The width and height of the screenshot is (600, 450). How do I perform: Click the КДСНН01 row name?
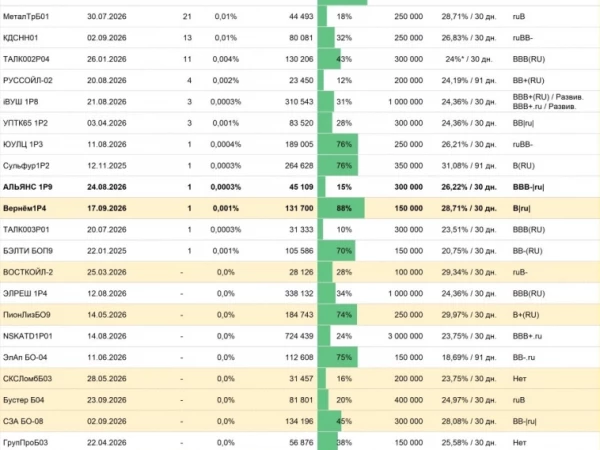(20, 38)
